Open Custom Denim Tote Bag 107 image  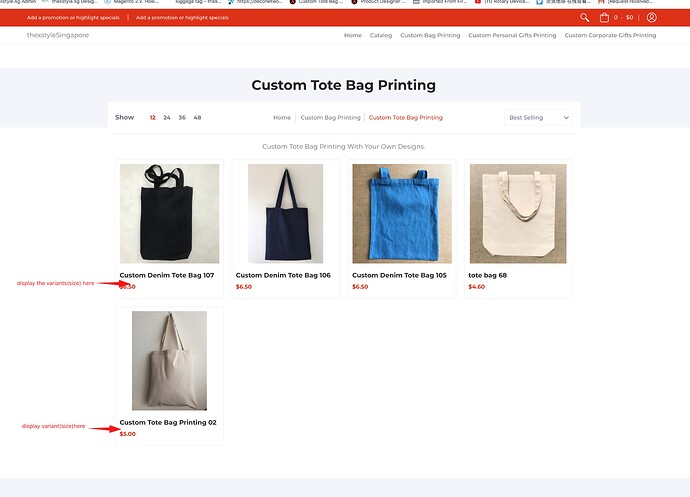click(x=169, y=214)
